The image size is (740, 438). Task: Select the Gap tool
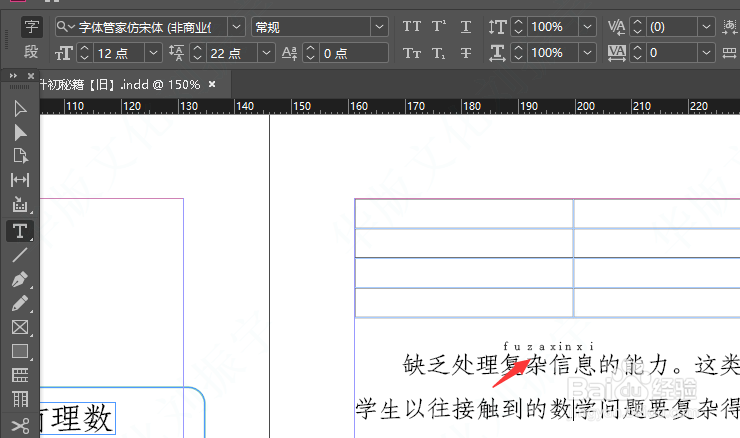(20, 180)
